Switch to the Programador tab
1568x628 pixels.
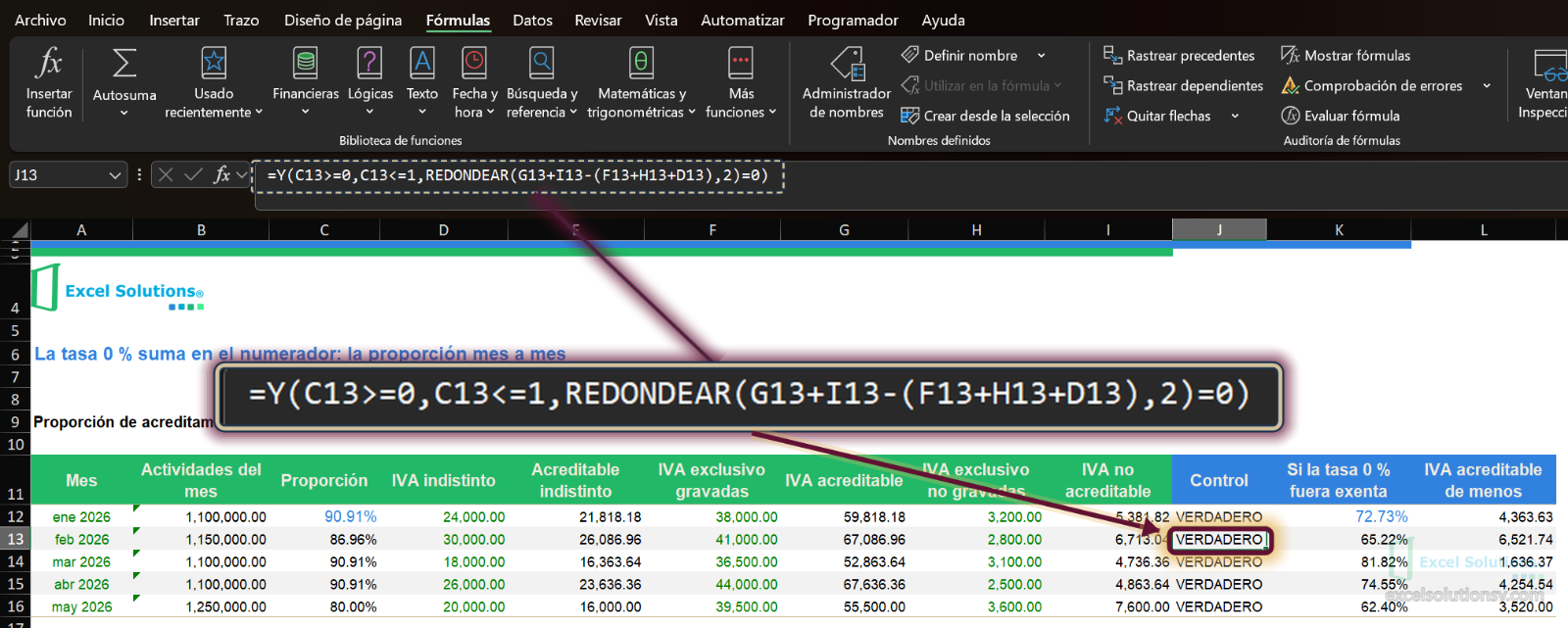[x=853, y=20]
